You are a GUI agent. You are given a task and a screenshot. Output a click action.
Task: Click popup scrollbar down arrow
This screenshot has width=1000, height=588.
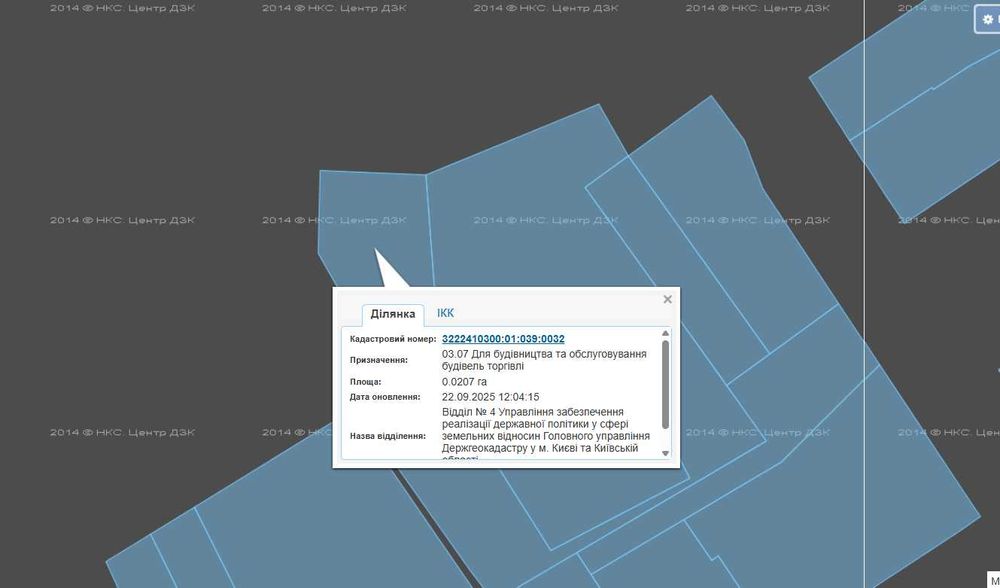coord(665,453)
